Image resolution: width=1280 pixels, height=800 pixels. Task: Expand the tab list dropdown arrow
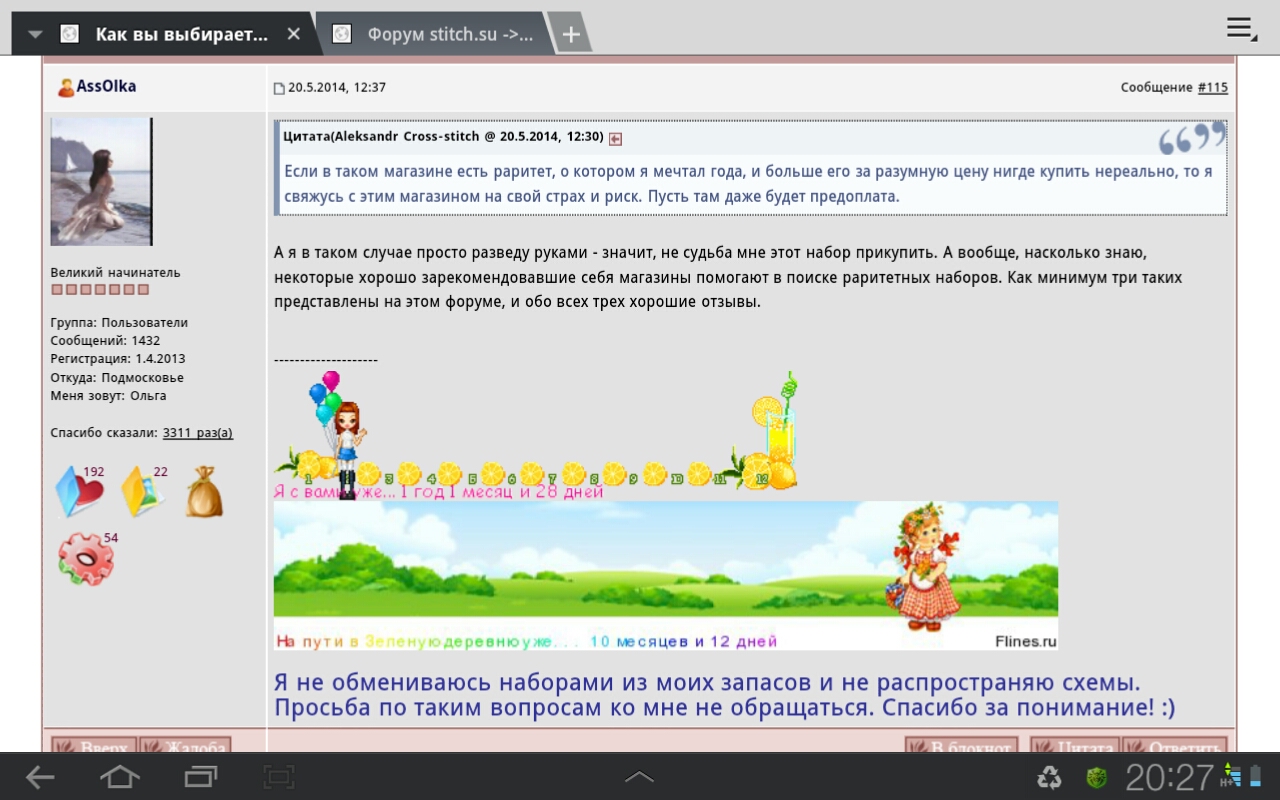[36, 34]
